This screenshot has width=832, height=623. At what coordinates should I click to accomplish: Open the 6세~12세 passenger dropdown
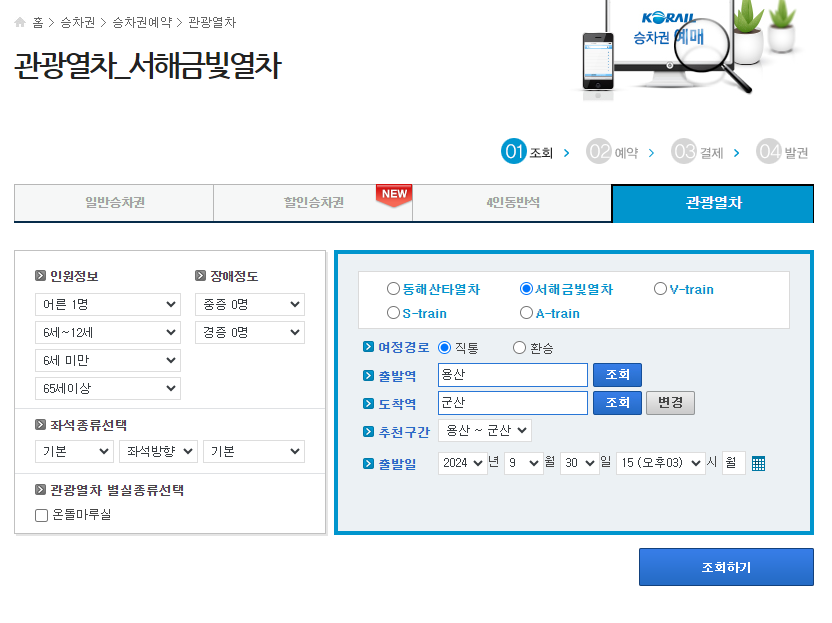point(108,333)
